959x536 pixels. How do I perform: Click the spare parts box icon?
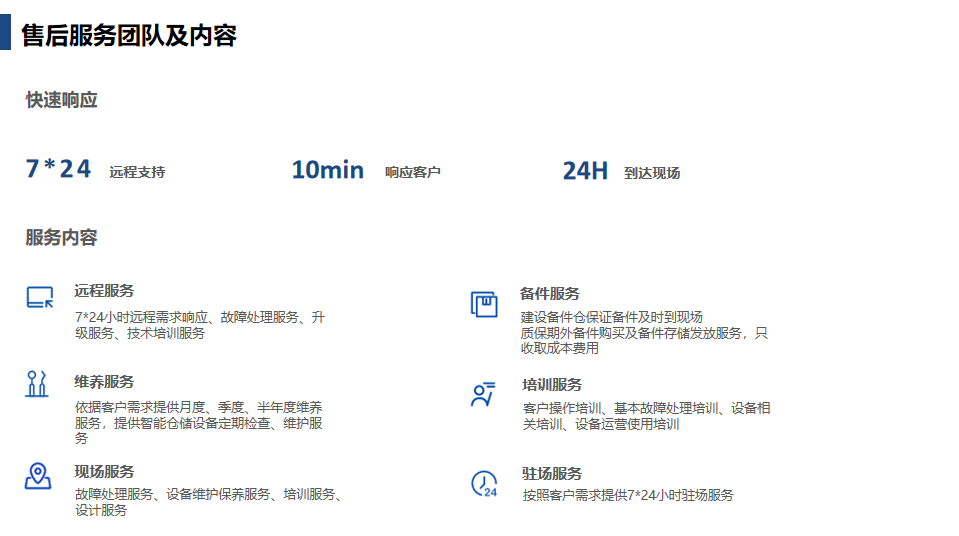(x=484, y=304)
